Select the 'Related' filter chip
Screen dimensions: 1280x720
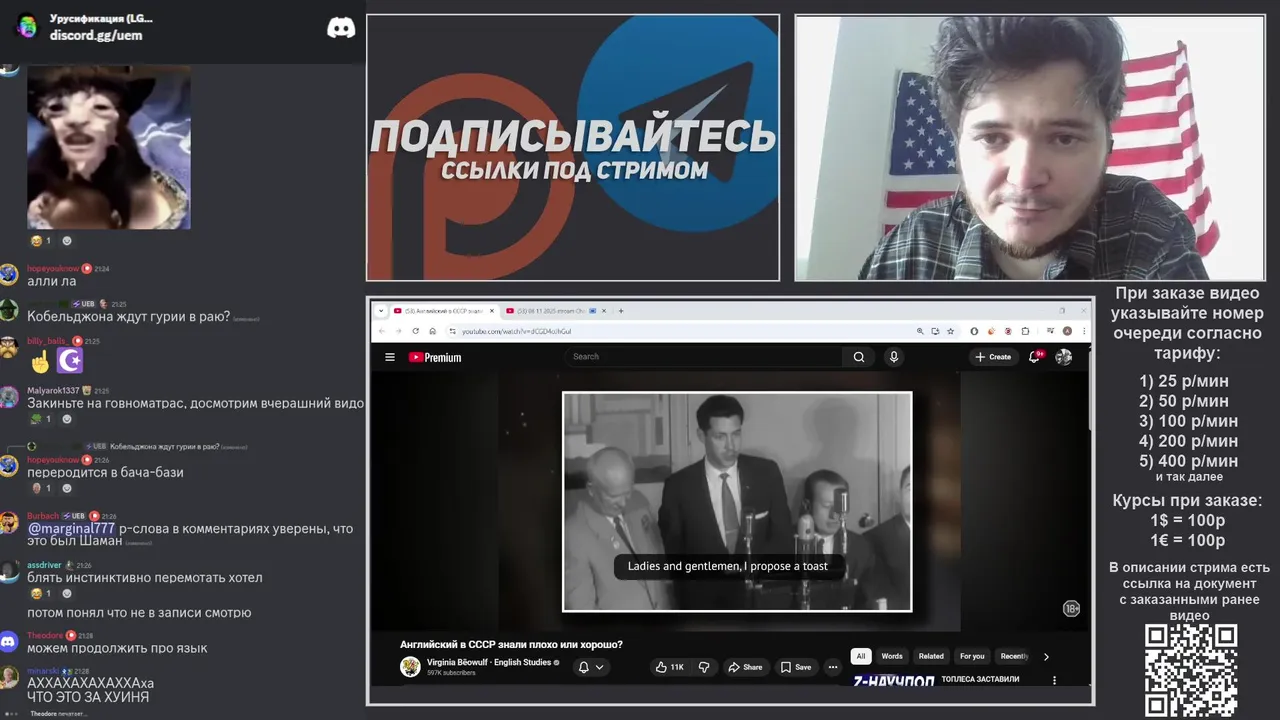pyautogui.click(x=931, y=656)
